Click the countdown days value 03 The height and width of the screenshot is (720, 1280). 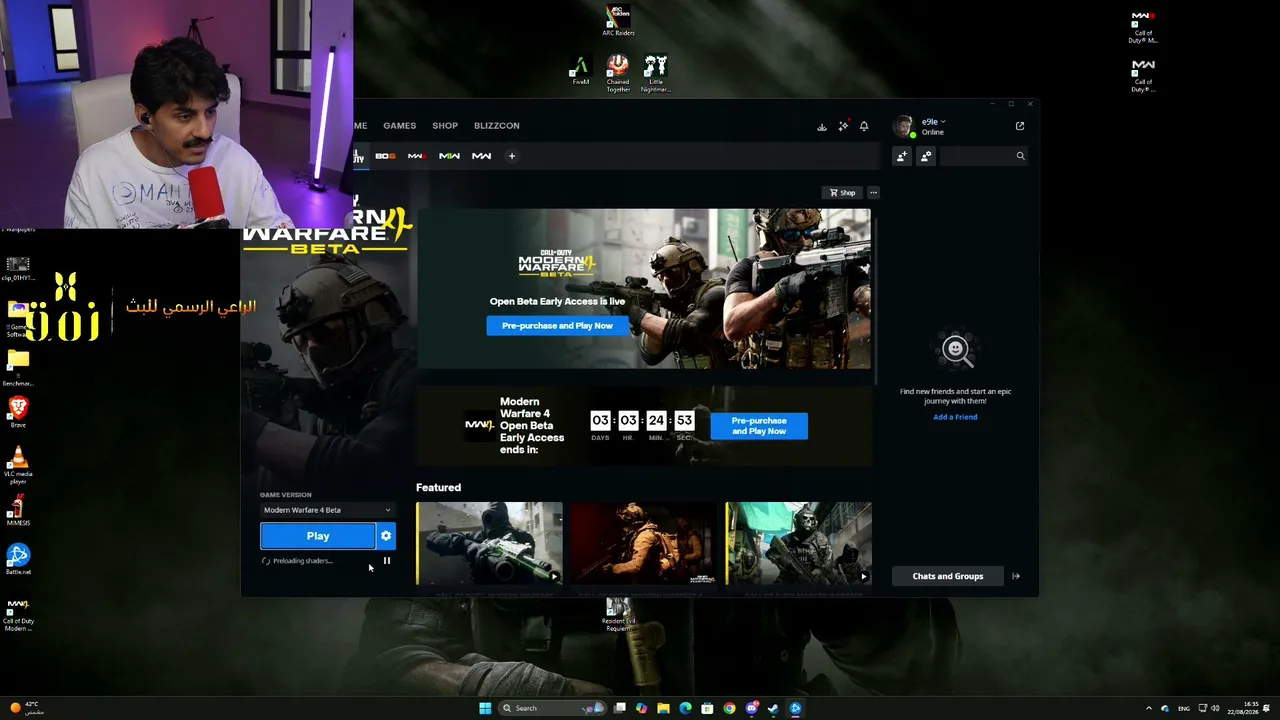click(600, 420)
